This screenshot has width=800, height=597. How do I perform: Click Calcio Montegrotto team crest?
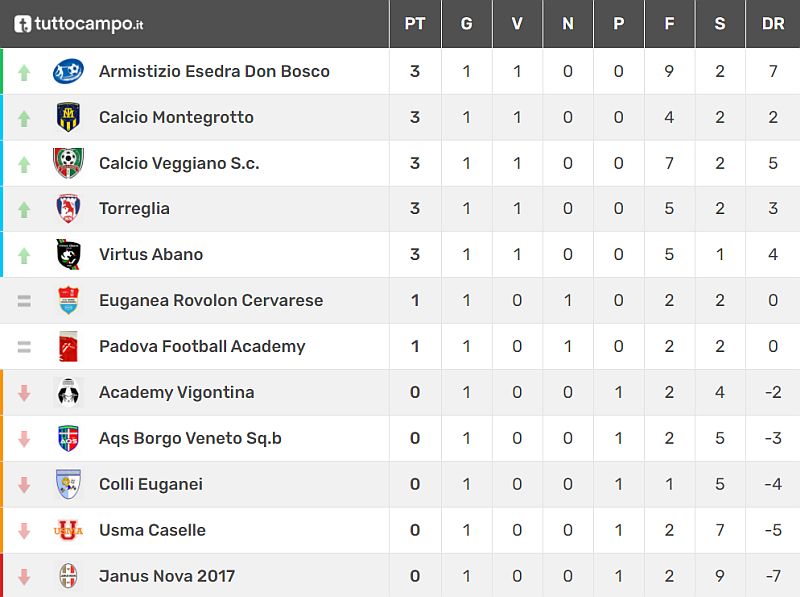click(68, 117)
